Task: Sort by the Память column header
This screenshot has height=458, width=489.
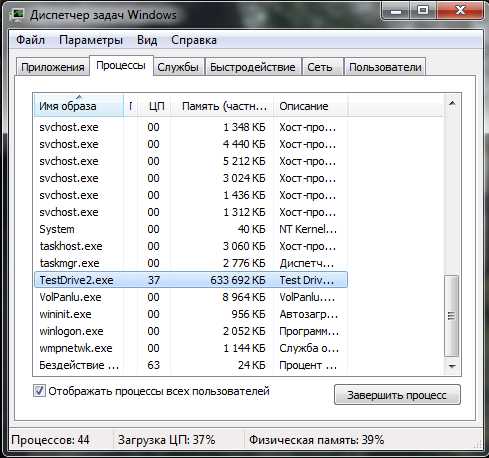Action: (223, 106)
